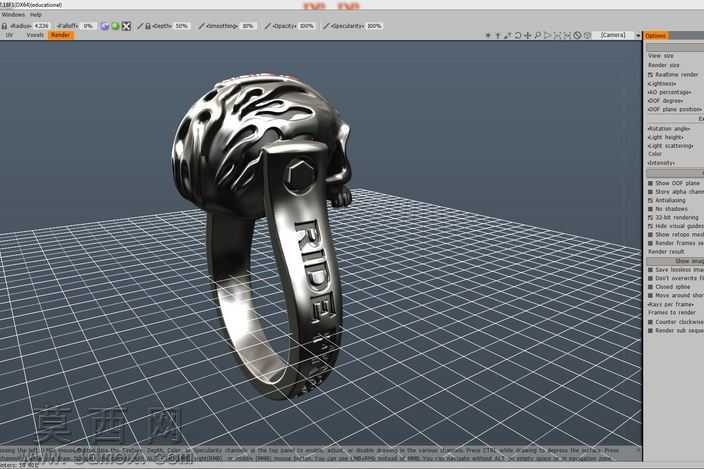The image size is (704, 469).
Task: Toggle the No shadows checkbox
Action: coord(651,209)
